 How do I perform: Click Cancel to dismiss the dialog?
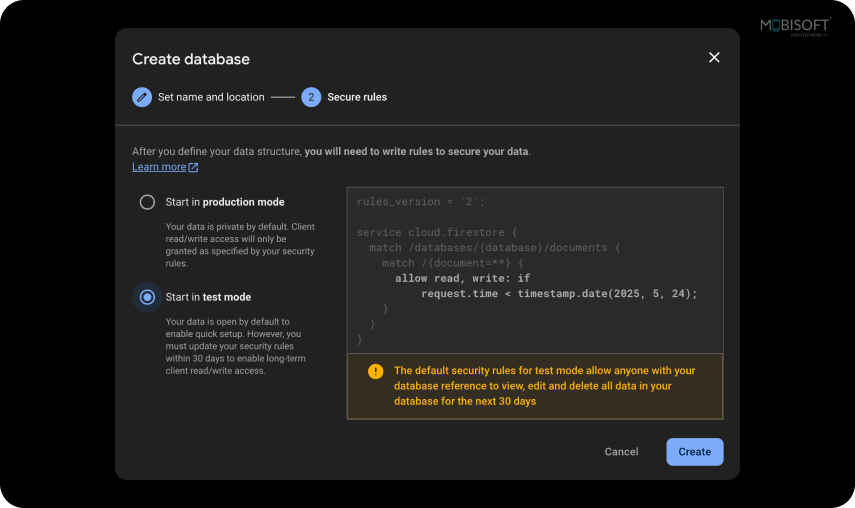621,452
